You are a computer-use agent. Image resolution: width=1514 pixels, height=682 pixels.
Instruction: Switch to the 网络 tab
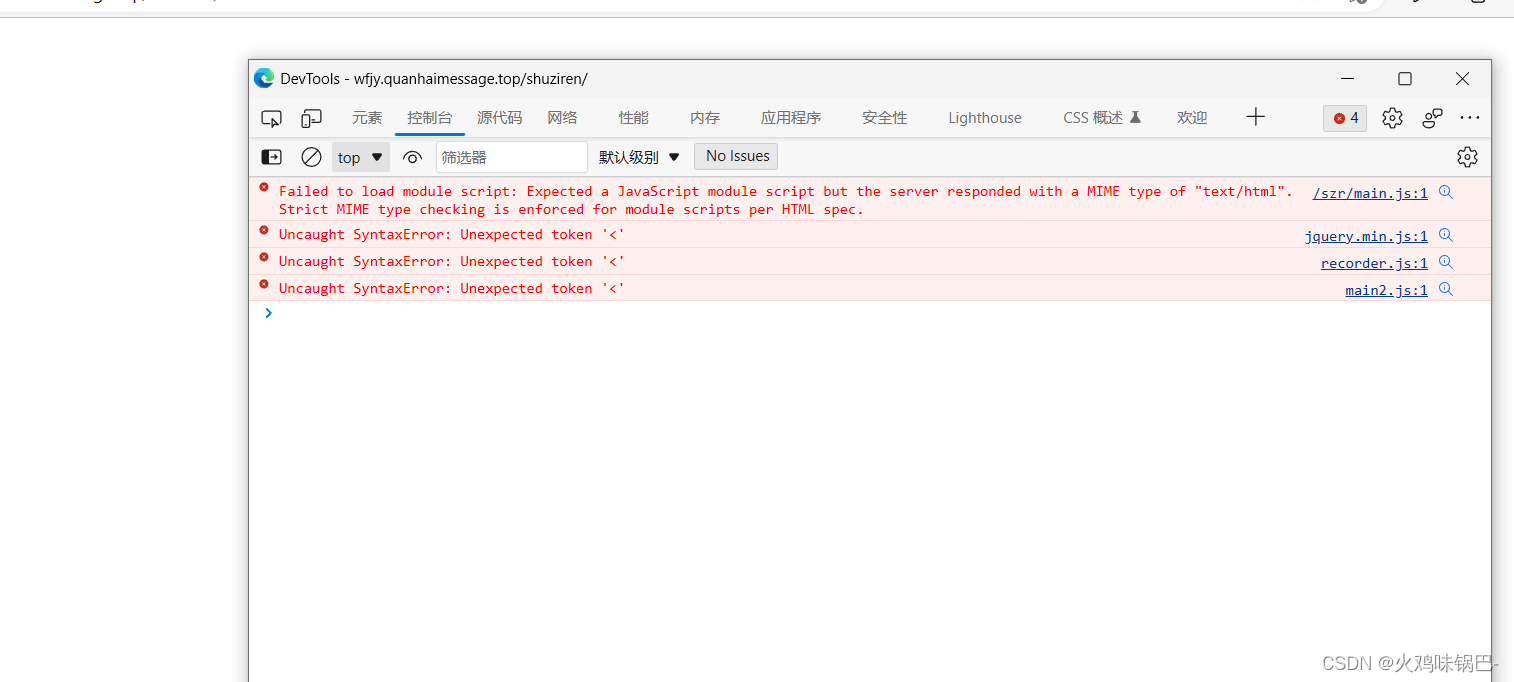click(x=562, y=118)
